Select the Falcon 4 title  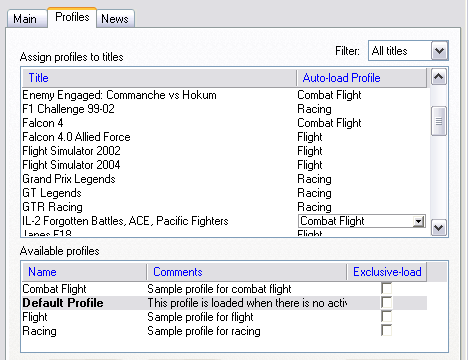pos(43,123)
